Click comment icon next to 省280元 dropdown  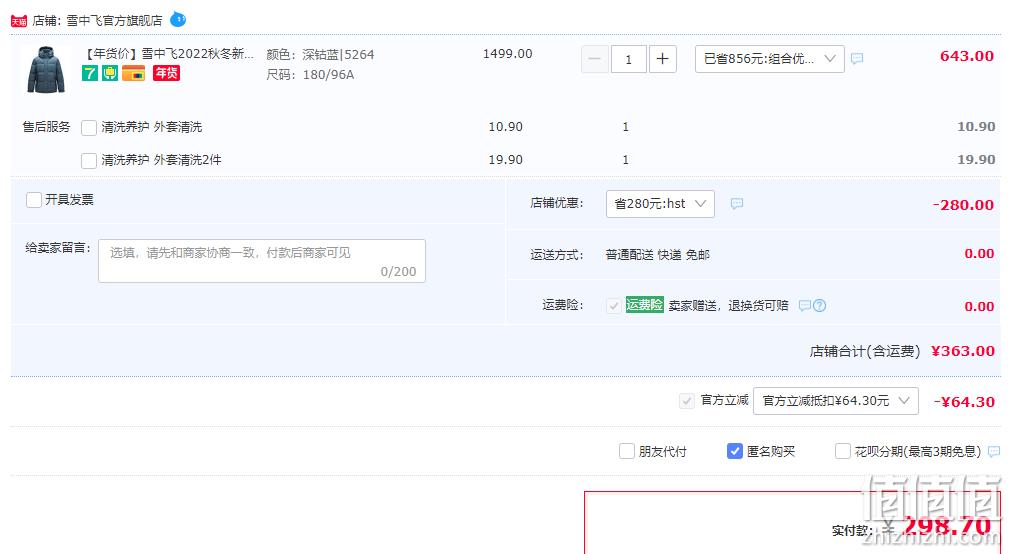737,204
